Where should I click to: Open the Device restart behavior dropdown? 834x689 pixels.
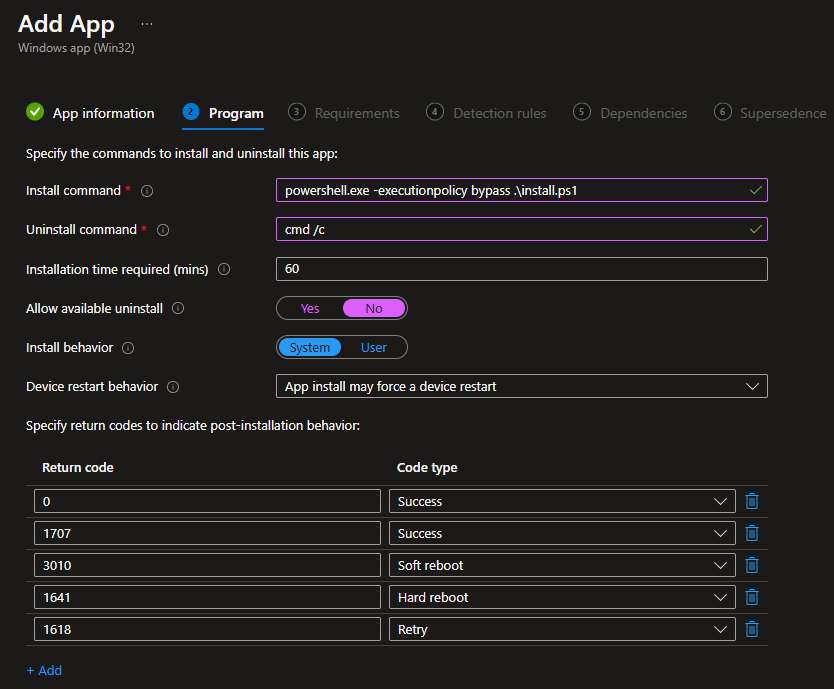point(521,386)
